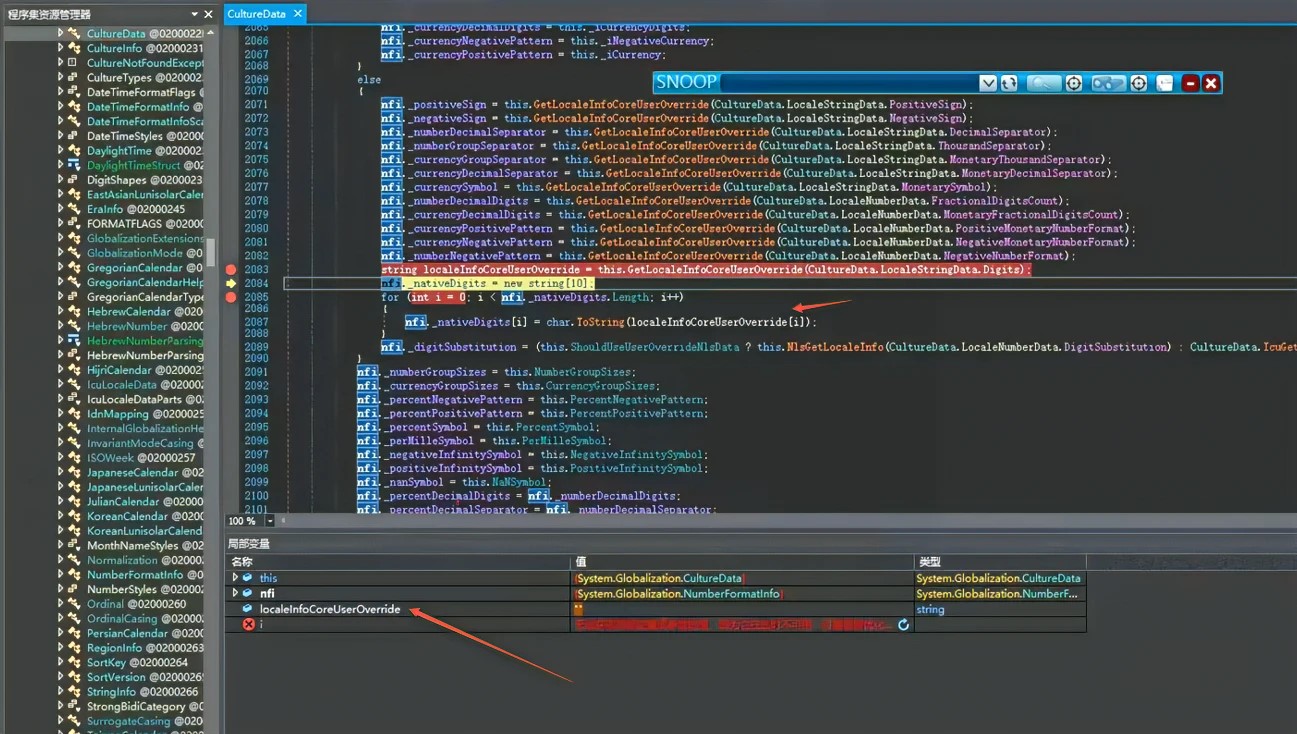Click the first crosshair target icon in SNOOP toolbar

(x=1073, y=83)
